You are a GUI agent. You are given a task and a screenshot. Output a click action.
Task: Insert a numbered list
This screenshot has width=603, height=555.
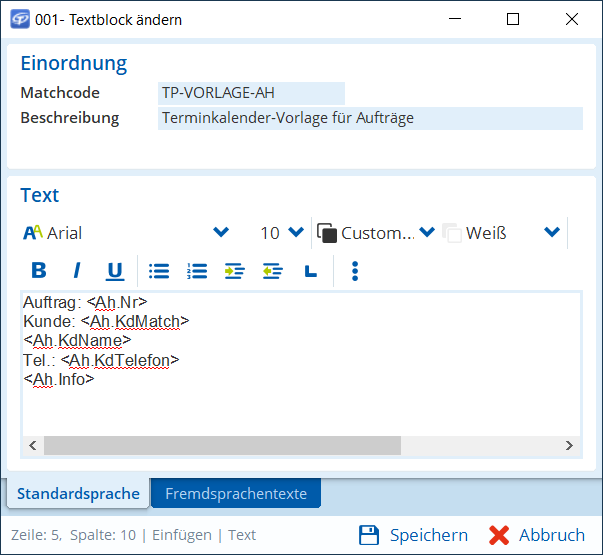[x=197, y=271]
